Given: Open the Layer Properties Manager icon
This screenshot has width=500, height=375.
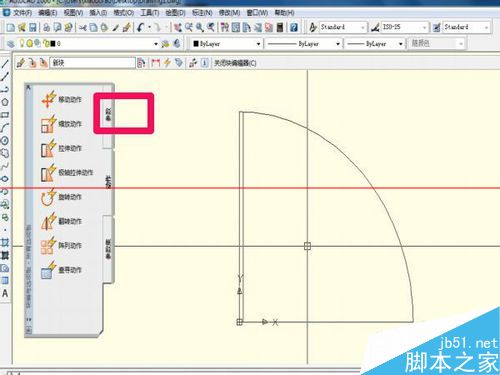Looking at the screenshot, I should 11,44.
